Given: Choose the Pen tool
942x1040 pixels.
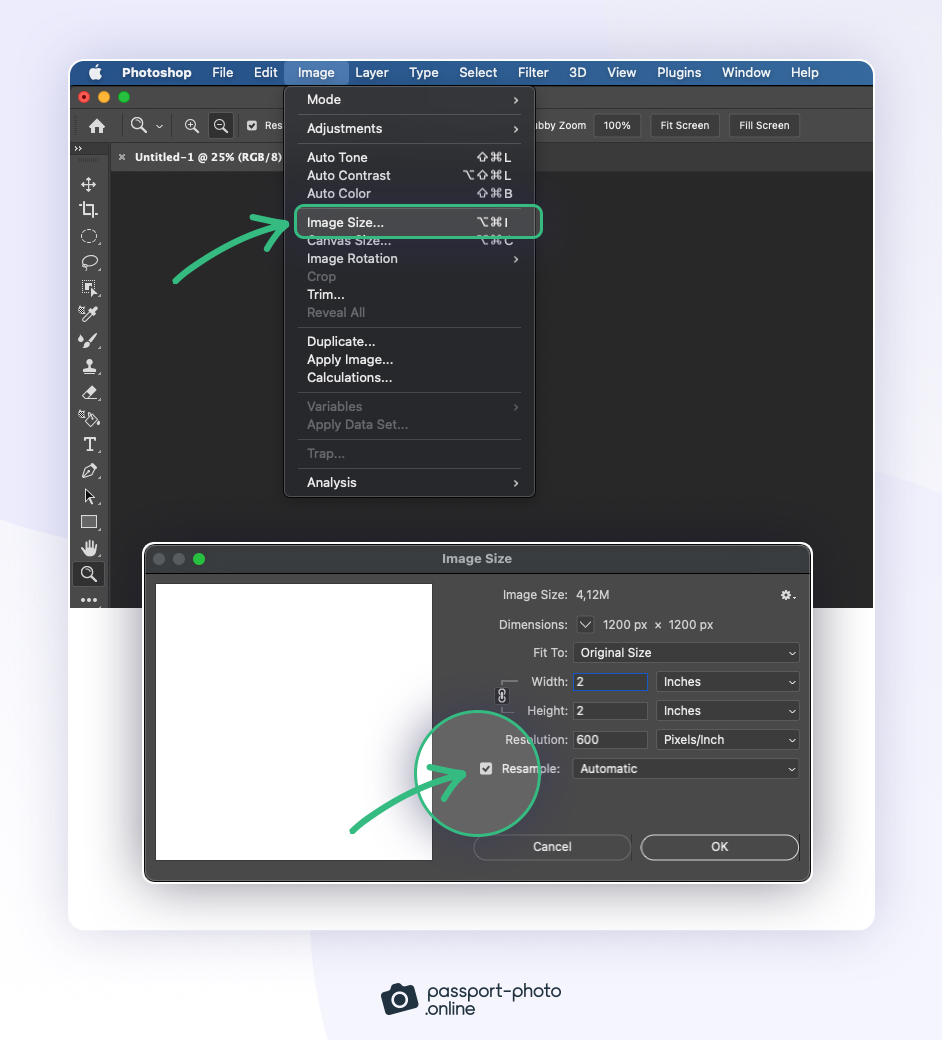Looking at the screenshot, I should 89,470.
